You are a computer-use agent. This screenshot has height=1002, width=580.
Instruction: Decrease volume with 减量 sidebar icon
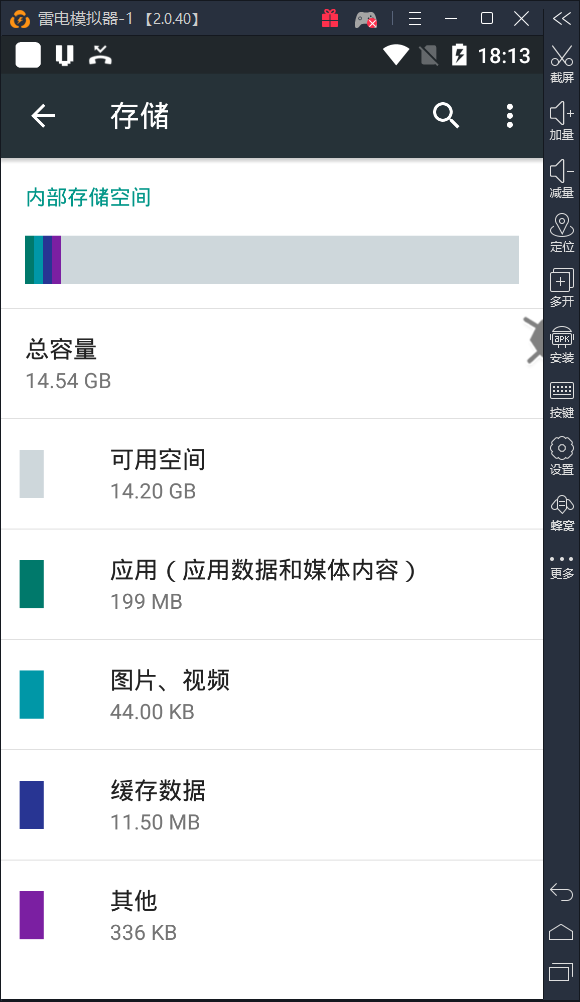561,175
